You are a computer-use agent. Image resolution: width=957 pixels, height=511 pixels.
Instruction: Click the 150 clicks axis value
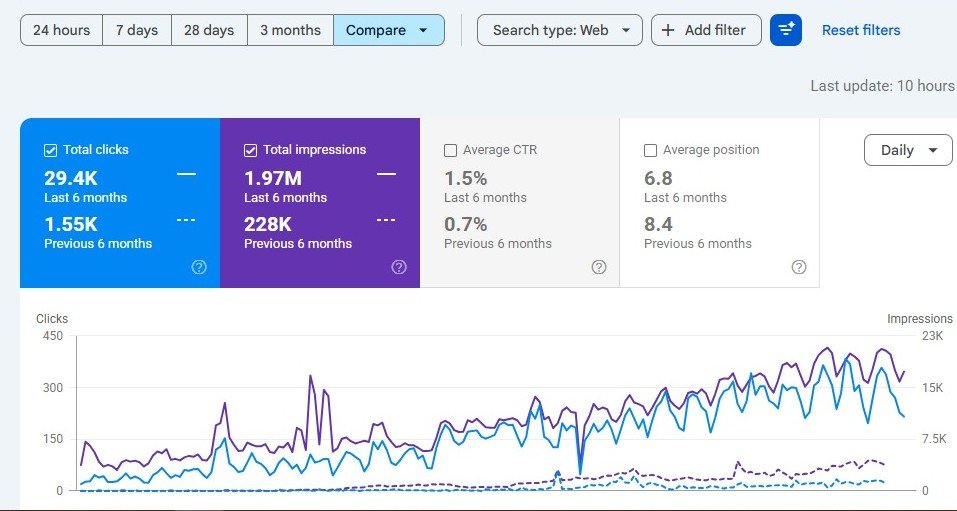click(51, 439)
